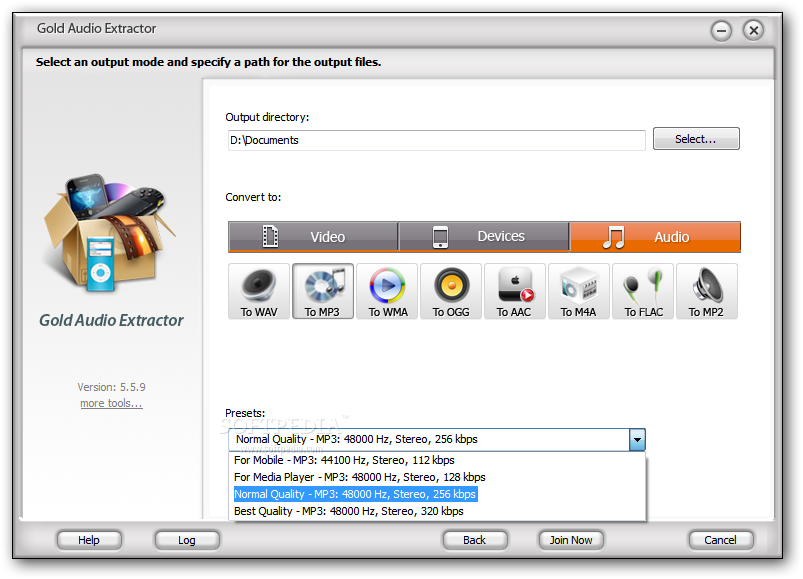Switch to the Audio tab

point(655,237)
